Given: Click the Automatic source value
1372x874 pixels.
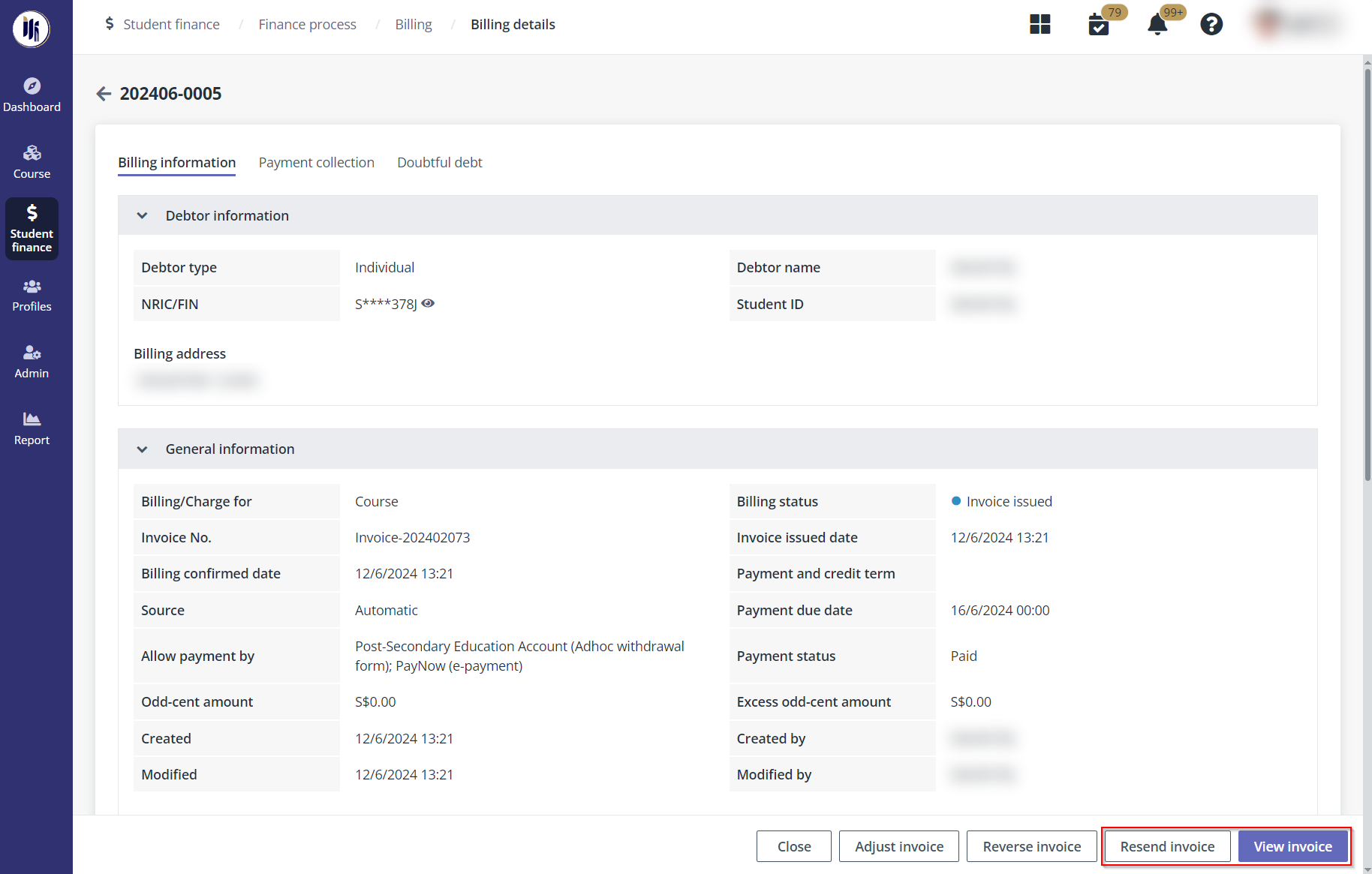Looking at the screenshot, I should tap(387, 611).
